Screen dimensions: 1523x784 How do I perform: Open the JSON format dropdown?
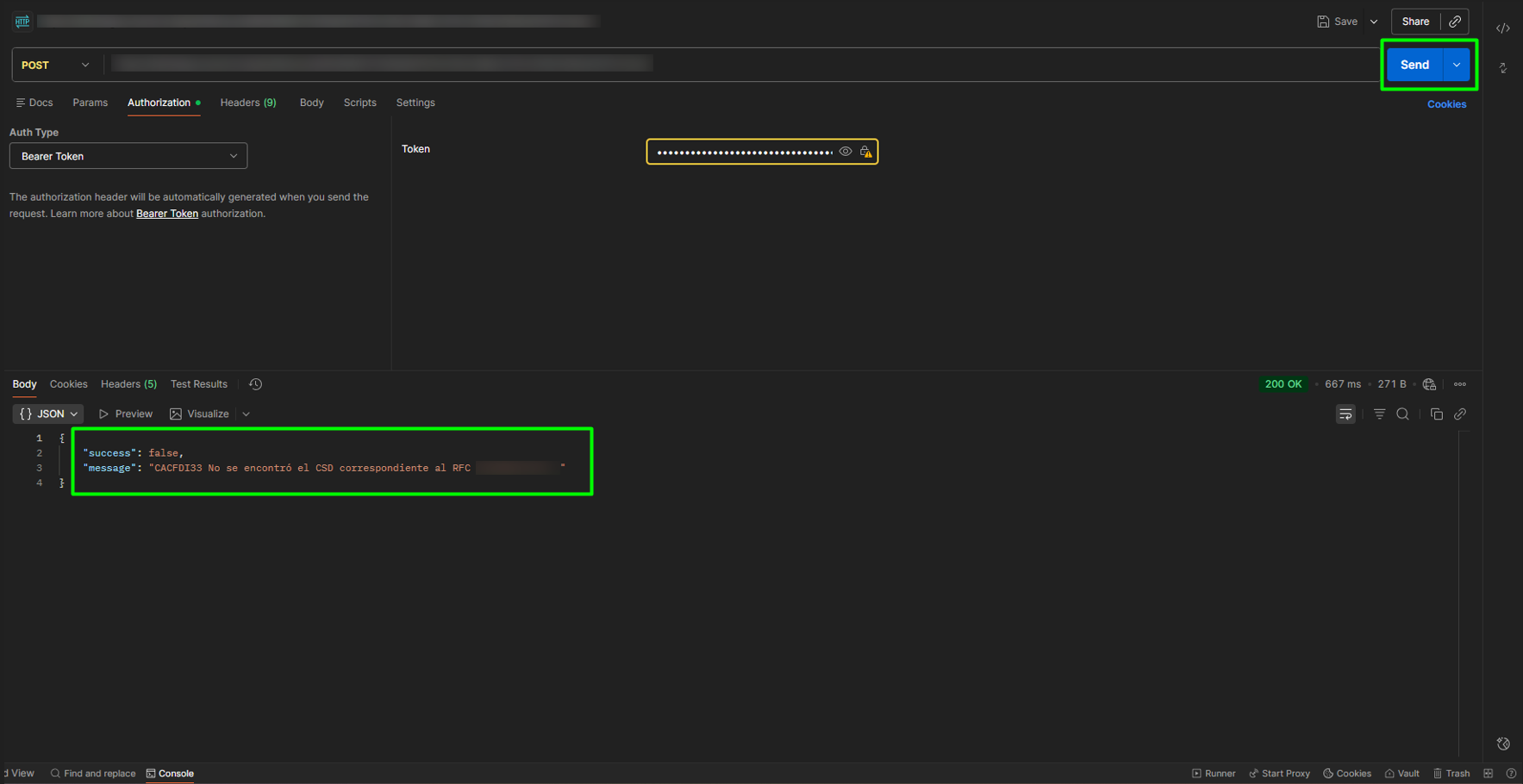click(x=48, y=414)
